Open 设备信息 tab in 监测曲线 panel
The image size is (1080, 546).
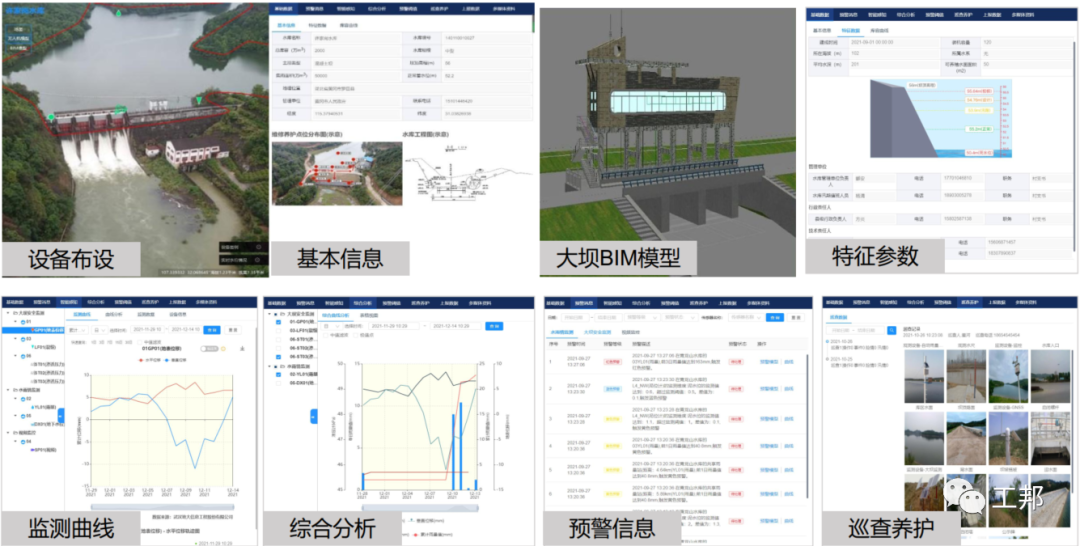pos(178,315)
